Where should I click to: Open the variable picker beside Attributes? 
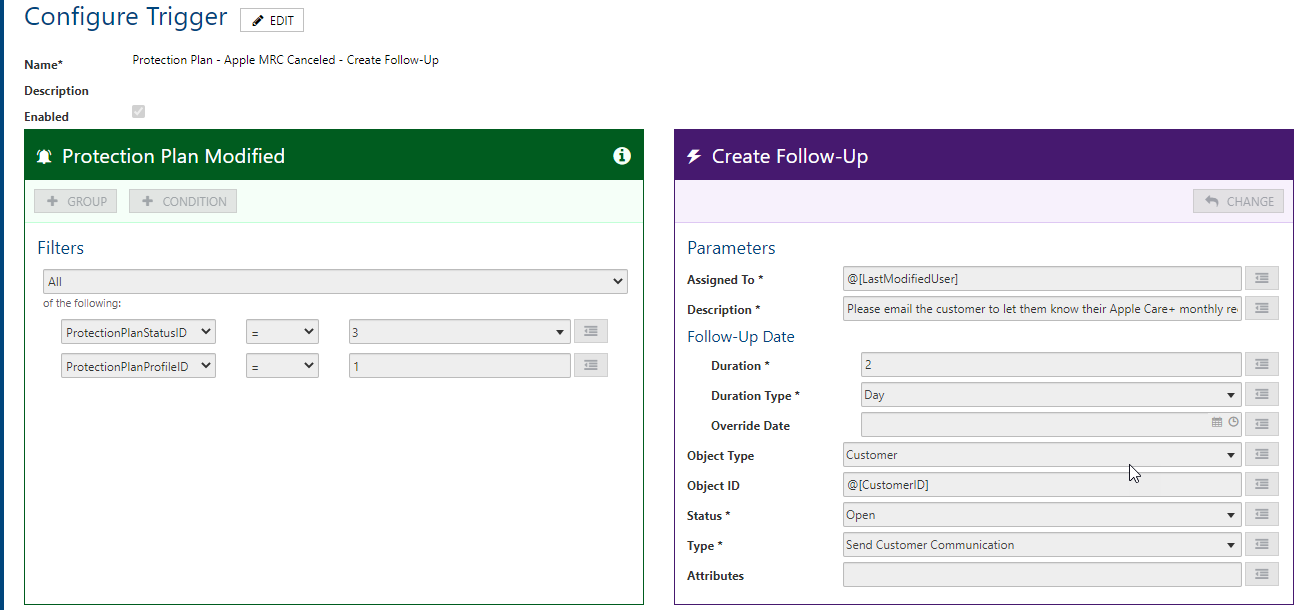pos(1261,574)
